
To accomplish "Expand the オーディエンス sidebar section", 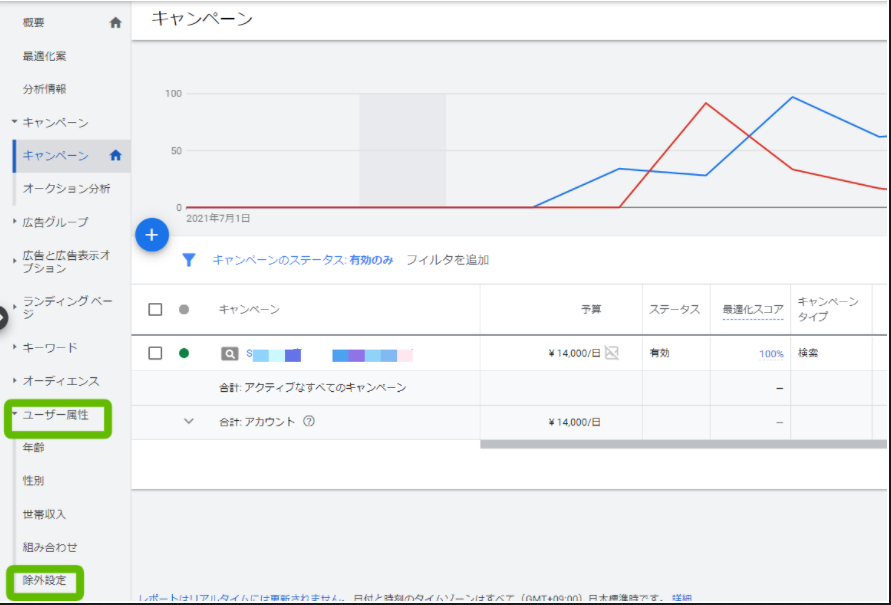I will (x=15, y=380).
